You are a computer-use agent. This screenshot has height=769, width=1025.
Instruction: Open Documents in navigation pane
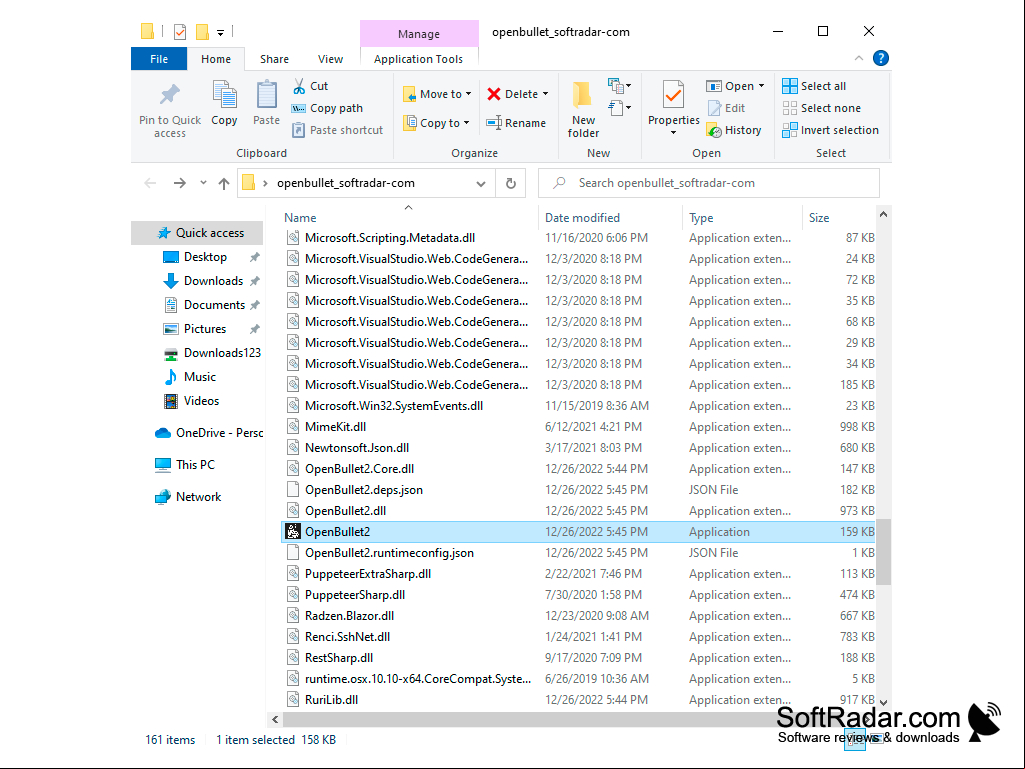[x=214, y=305]
